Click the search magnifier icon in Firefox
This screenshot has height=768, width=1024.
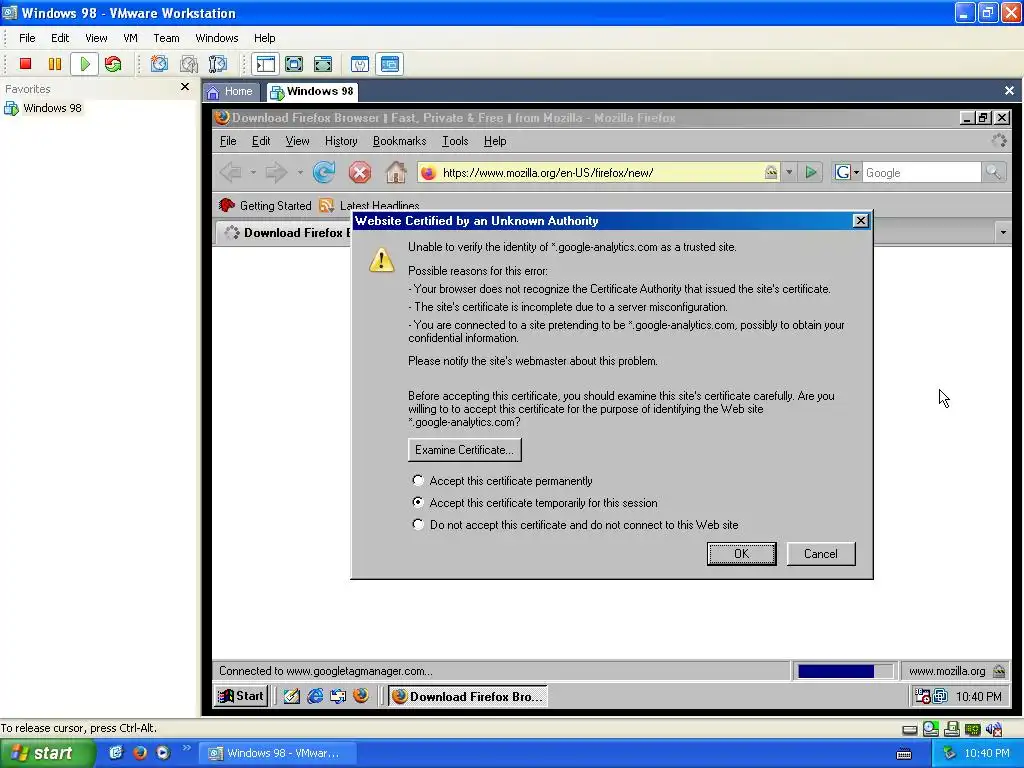993,172
